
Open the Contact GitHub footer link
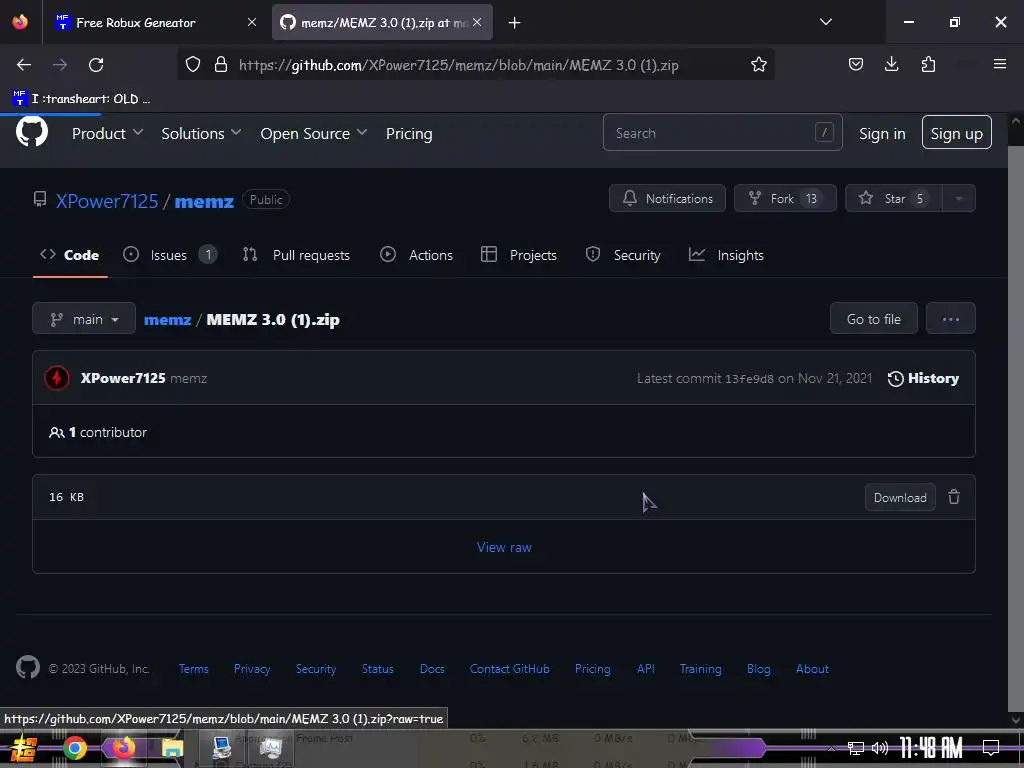coord(509,669)
